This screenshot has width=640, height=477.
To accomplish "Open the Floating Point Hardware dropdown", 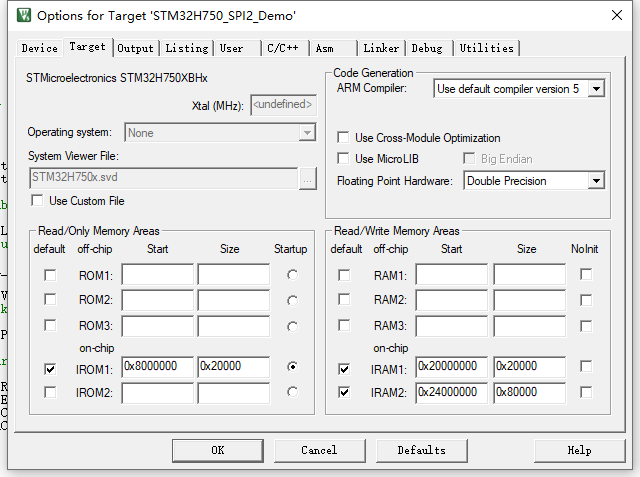I will tap(596, 181).
